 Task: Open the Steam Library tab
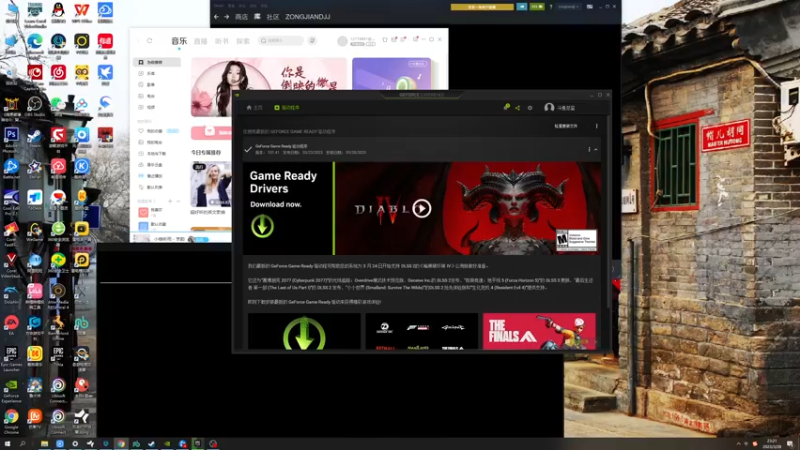(257, 17)
